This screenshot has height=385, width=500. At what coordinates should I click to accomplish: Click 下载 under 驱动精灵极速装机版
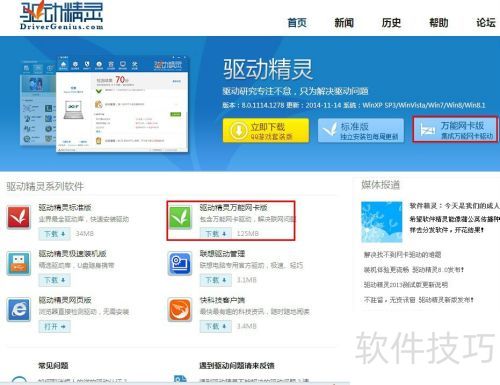55,280
